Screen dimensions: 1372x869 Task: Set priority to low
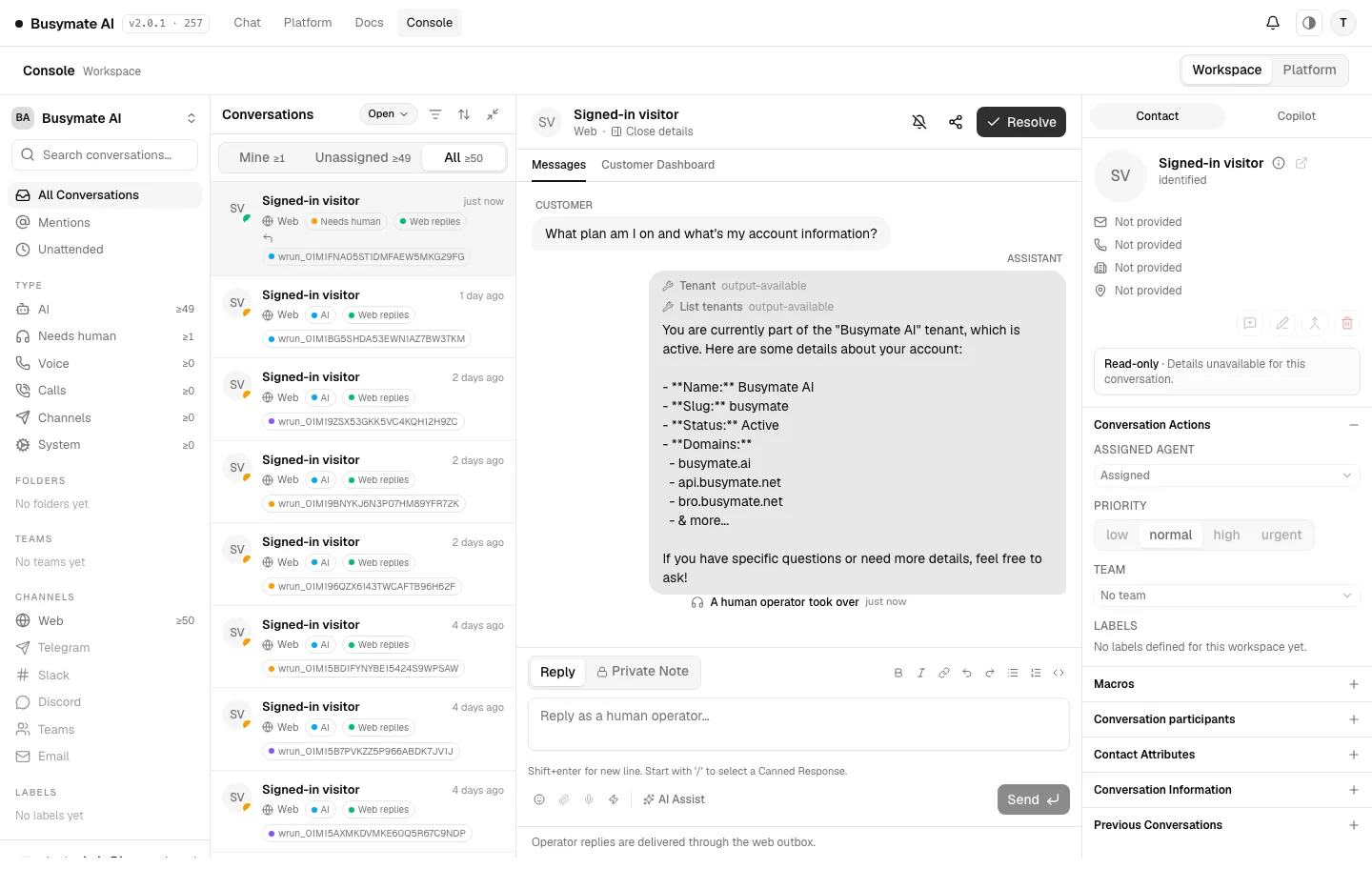[1117, 536]
